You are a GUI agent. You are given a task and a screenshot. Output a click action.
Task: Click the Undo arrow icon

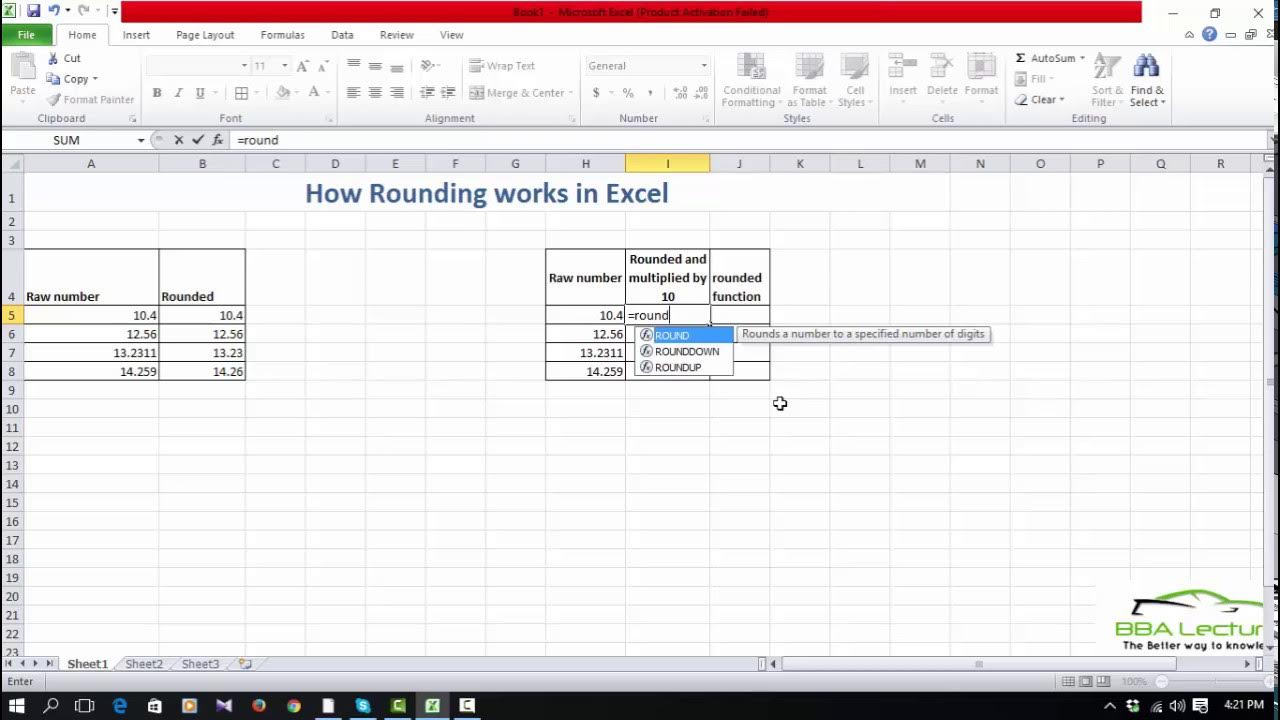[55, 12]
